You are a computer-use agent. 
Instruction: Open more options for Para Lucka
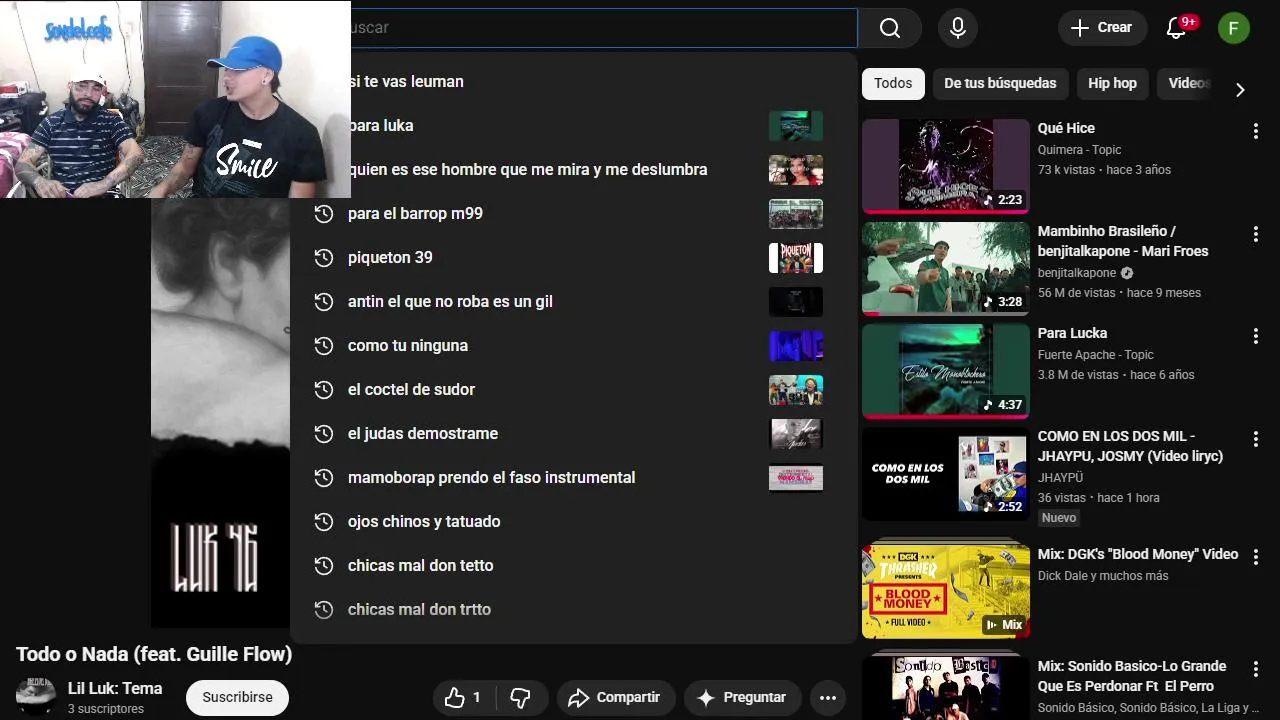pos(1255,336)
